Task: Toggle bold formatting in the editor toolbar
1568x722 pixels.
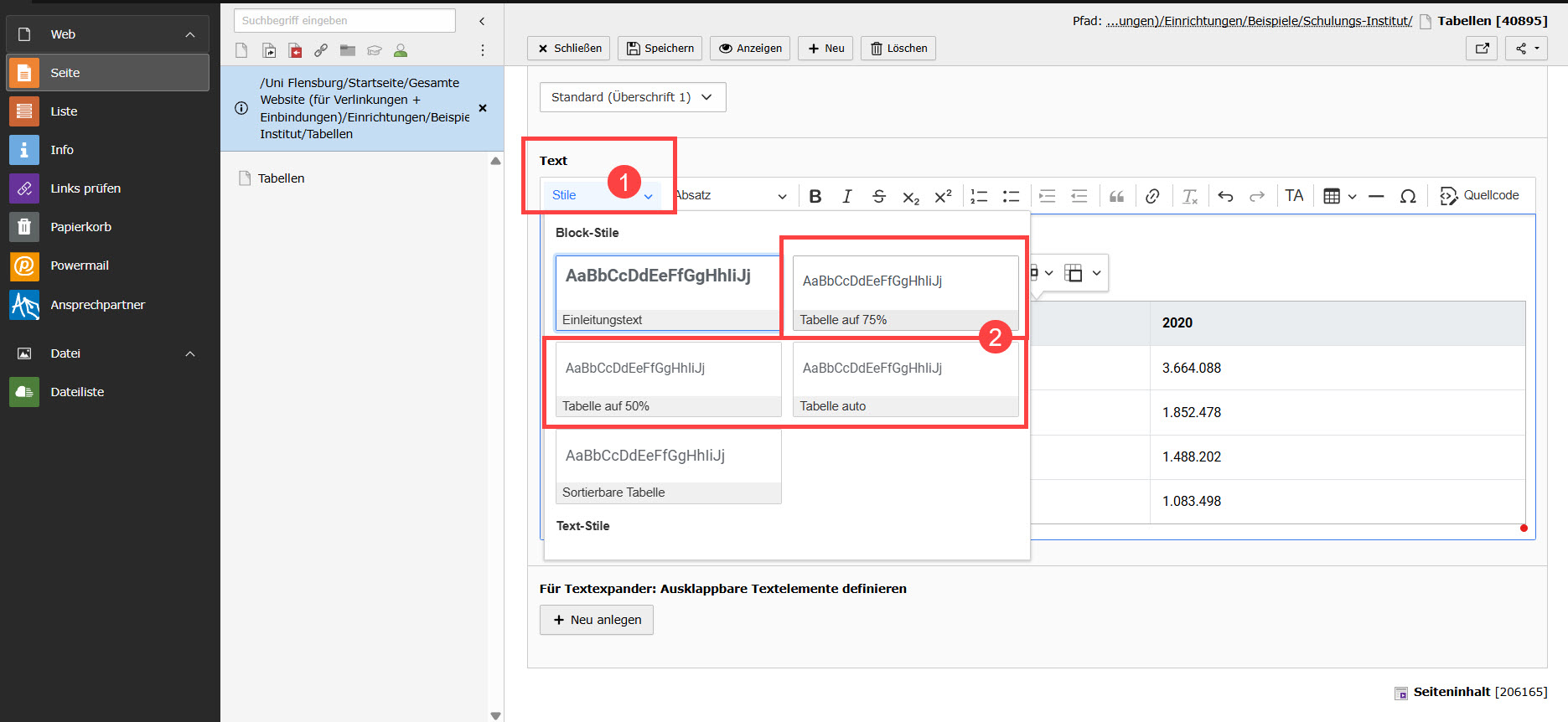Action: pos(815,196)
